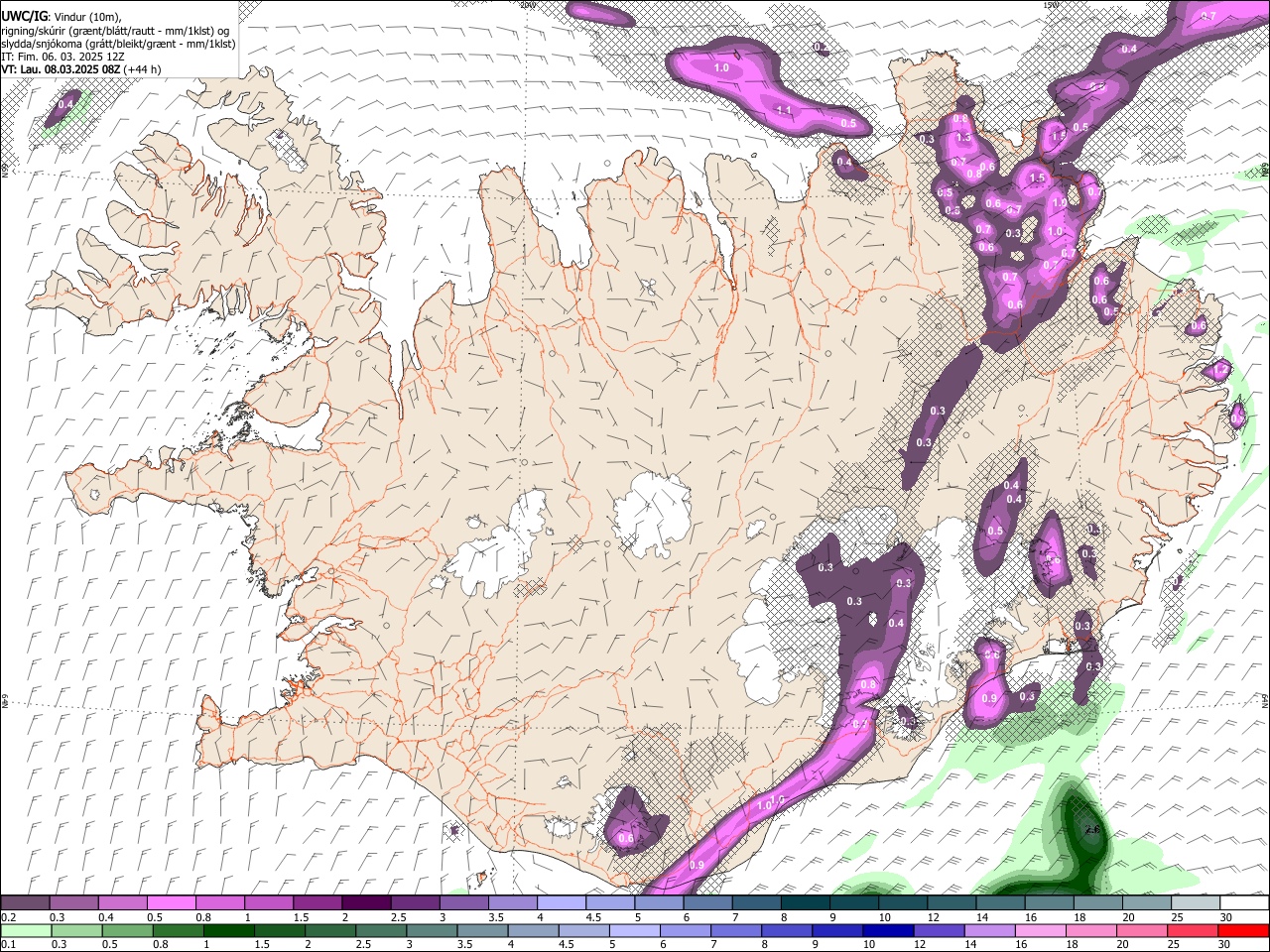This screenshot has width=1270, height=952.
Task: Click the value inside the dark green rain core
Action: (x=1092, y=829)
